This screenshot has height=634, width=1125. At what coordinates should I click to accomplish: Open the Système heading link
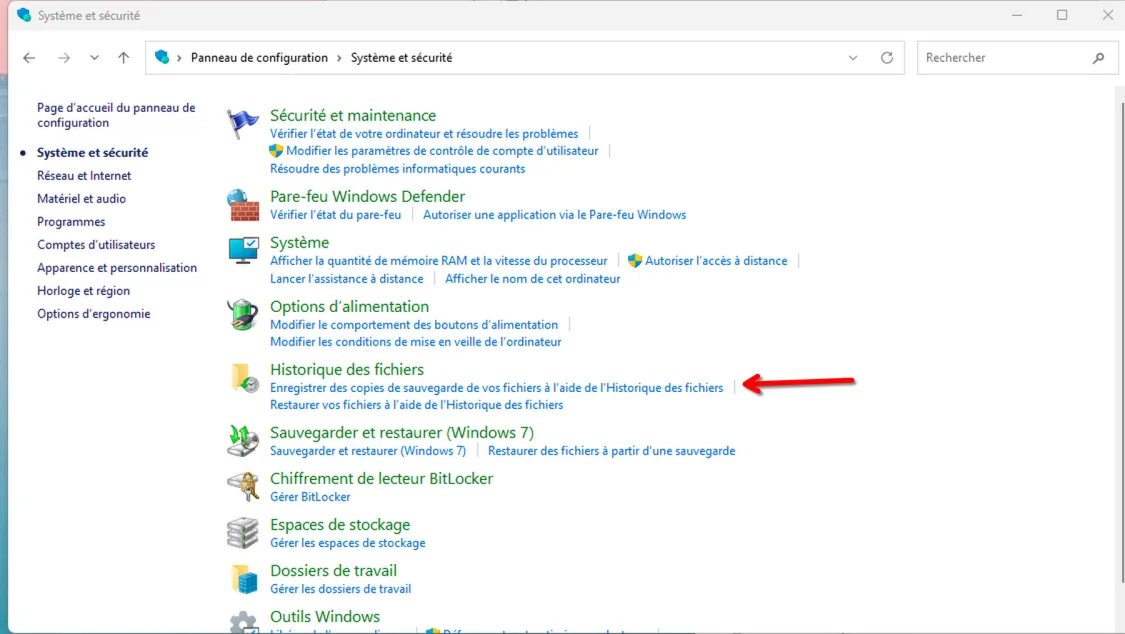299,242
